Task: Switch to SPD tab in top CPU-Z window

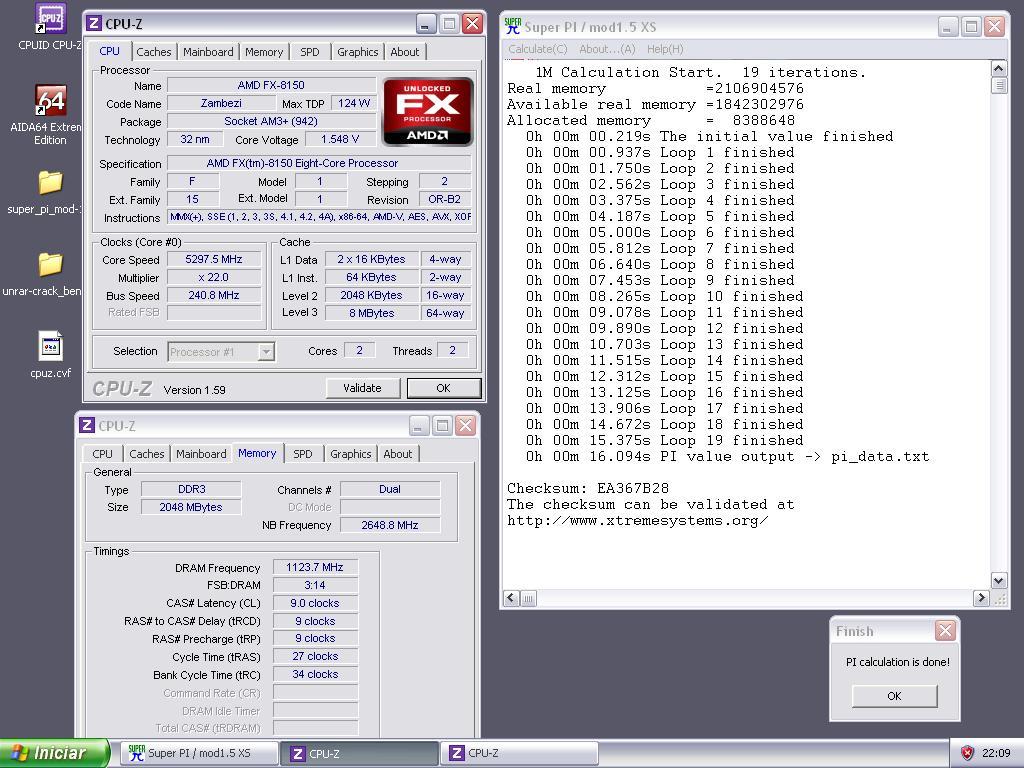Action: 310,52
